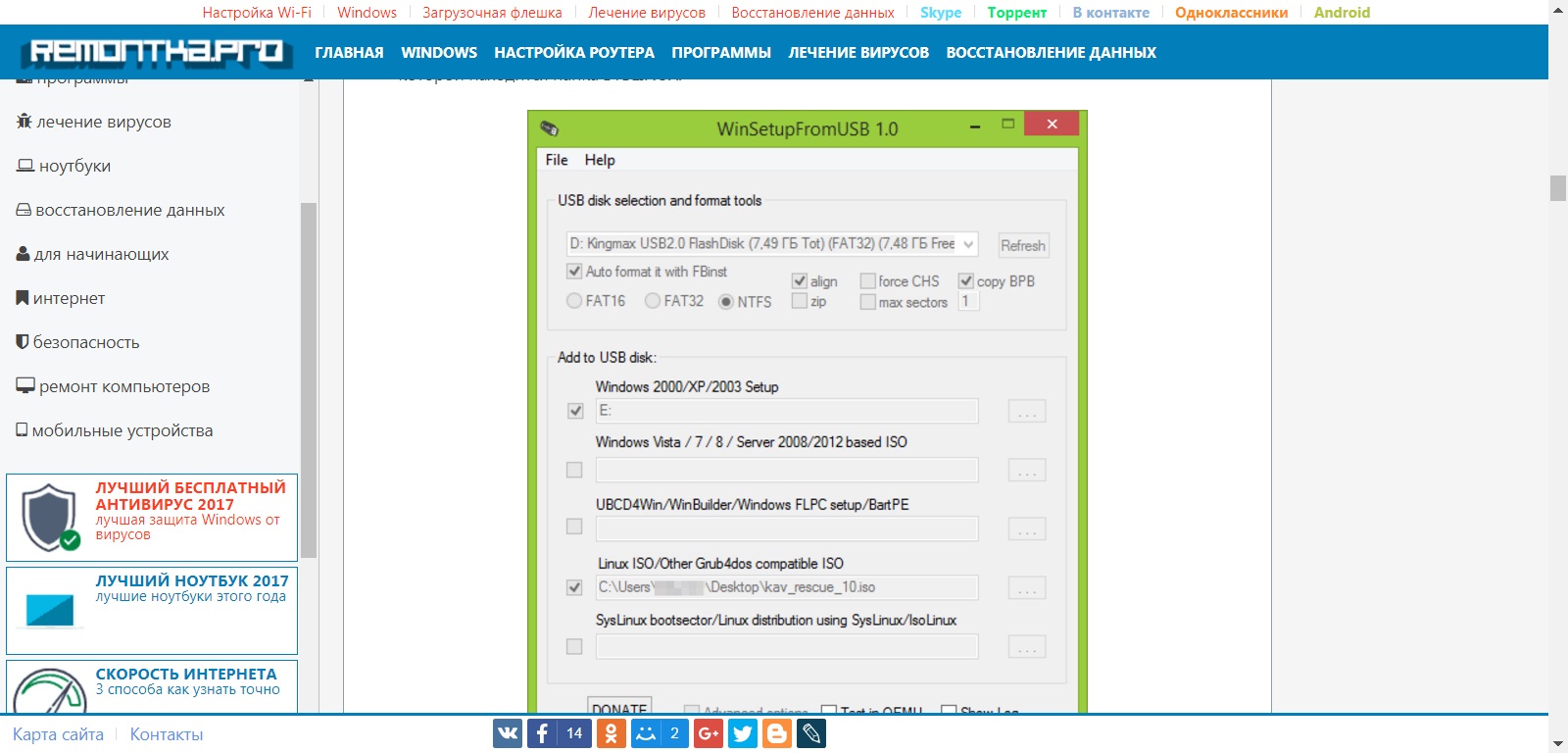This screenshot has width=1568, height=753.
Task: Open the ПРОГРАММЫ navigation menu item
Action: coord(721,53)
